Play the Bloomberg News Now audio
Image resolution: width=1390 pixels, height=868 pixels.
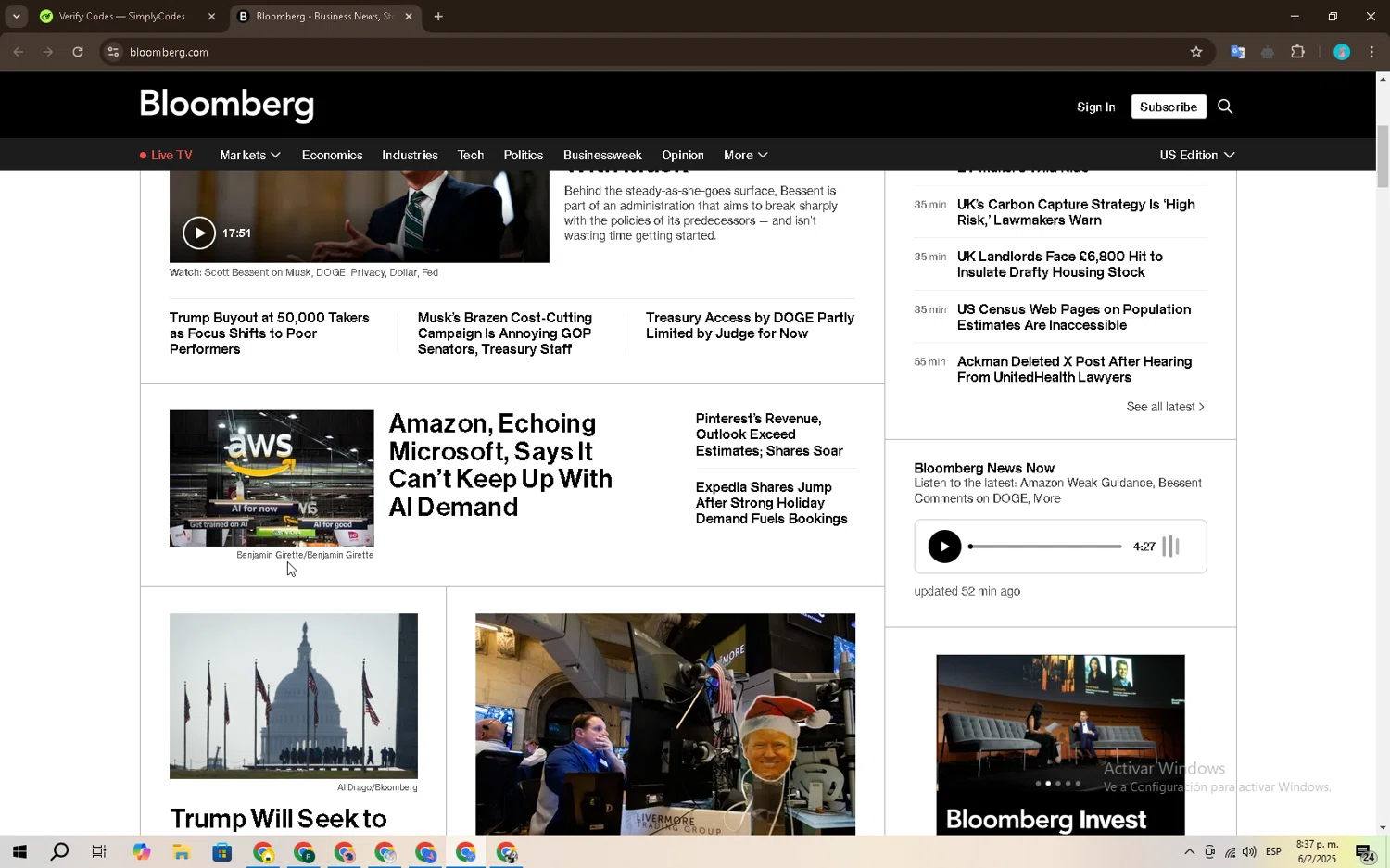tap(944, 547)
